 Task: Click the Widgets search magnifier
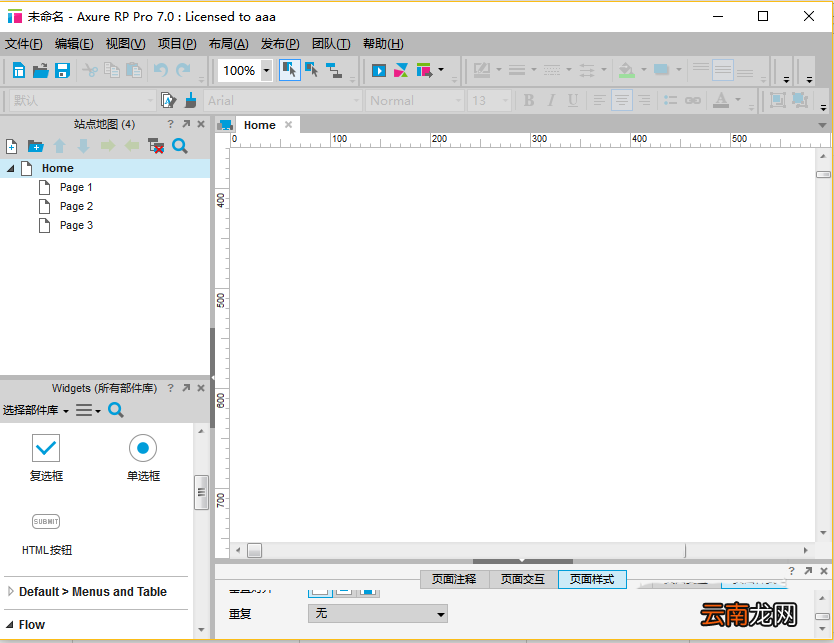pos(116,410)
